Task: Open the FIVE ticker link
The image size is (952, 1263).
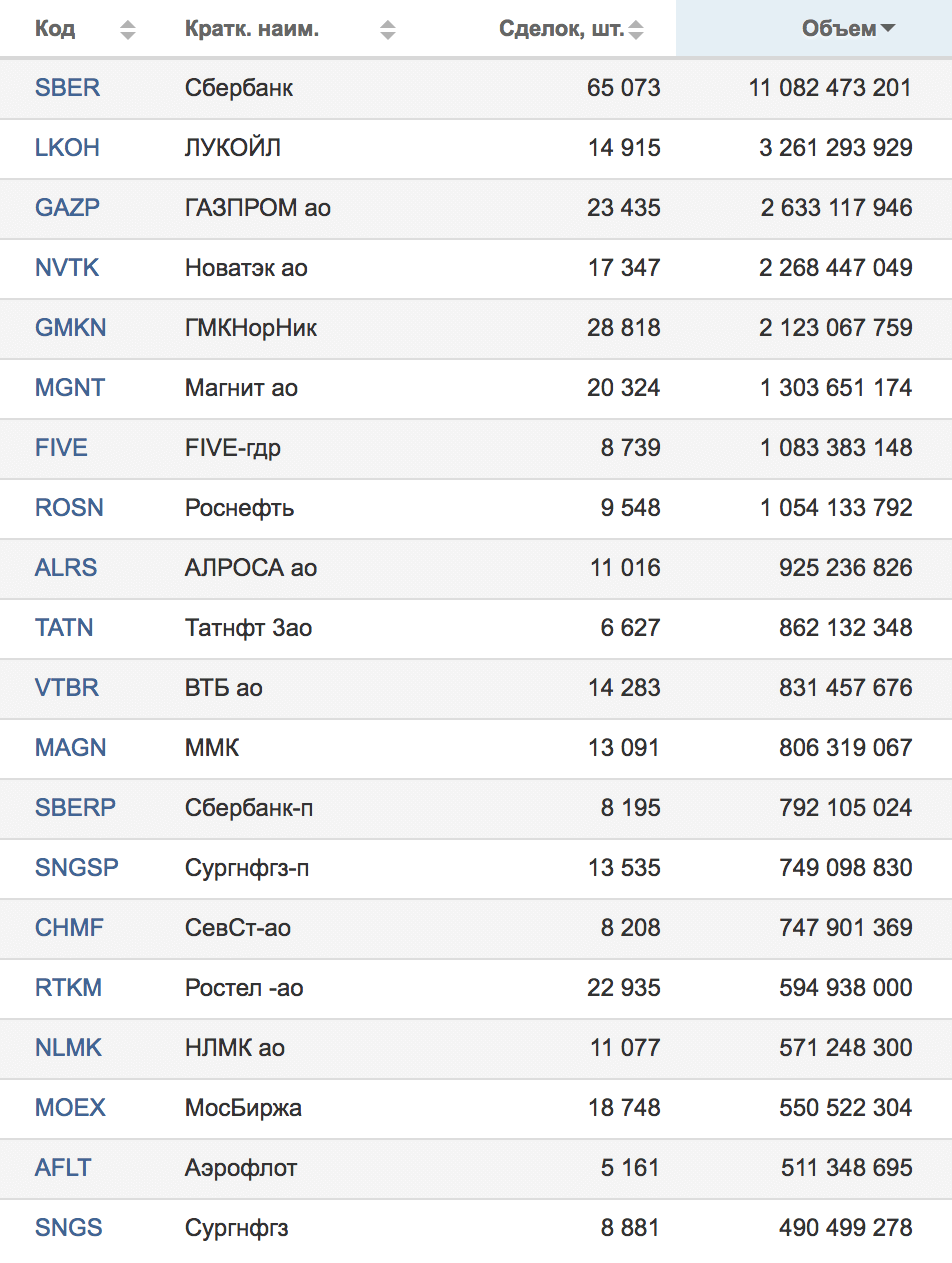Action: point(61,448)
